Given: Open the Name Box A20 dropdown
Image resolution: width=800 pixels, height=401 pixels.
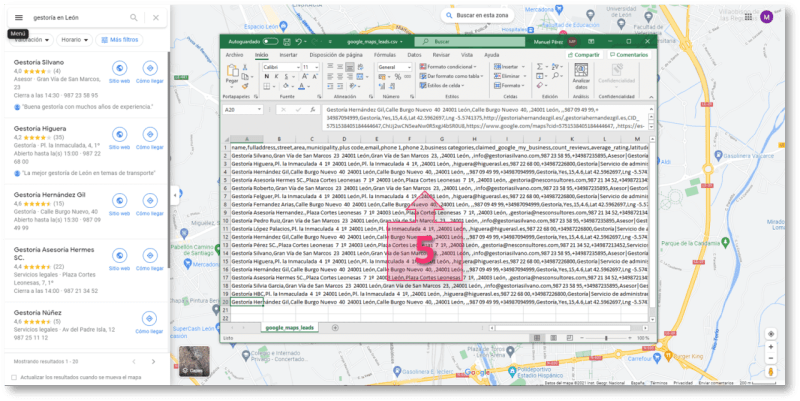Looking at the screenshot, I should click(259, 110).
